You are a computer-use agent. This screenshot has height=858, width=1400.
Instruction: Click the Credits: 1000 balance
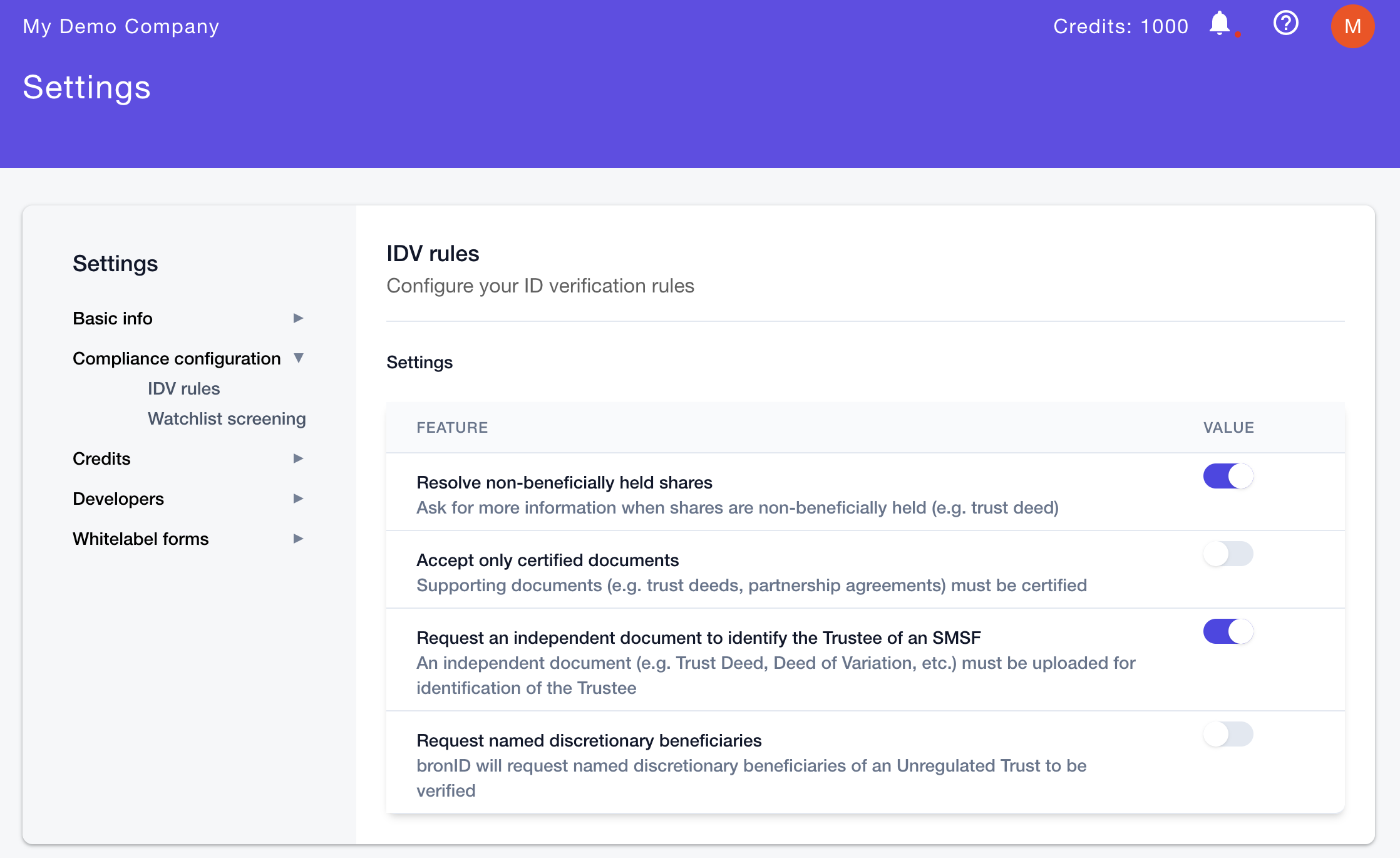(x=1121, y=26)
